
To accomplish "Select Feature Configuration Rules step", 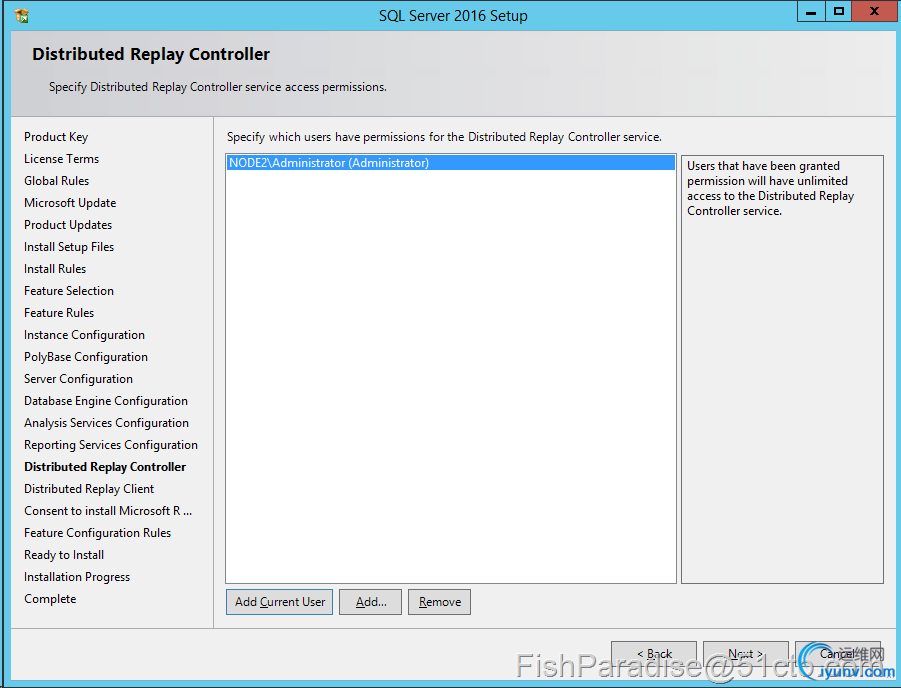I will tap(98, 533).
